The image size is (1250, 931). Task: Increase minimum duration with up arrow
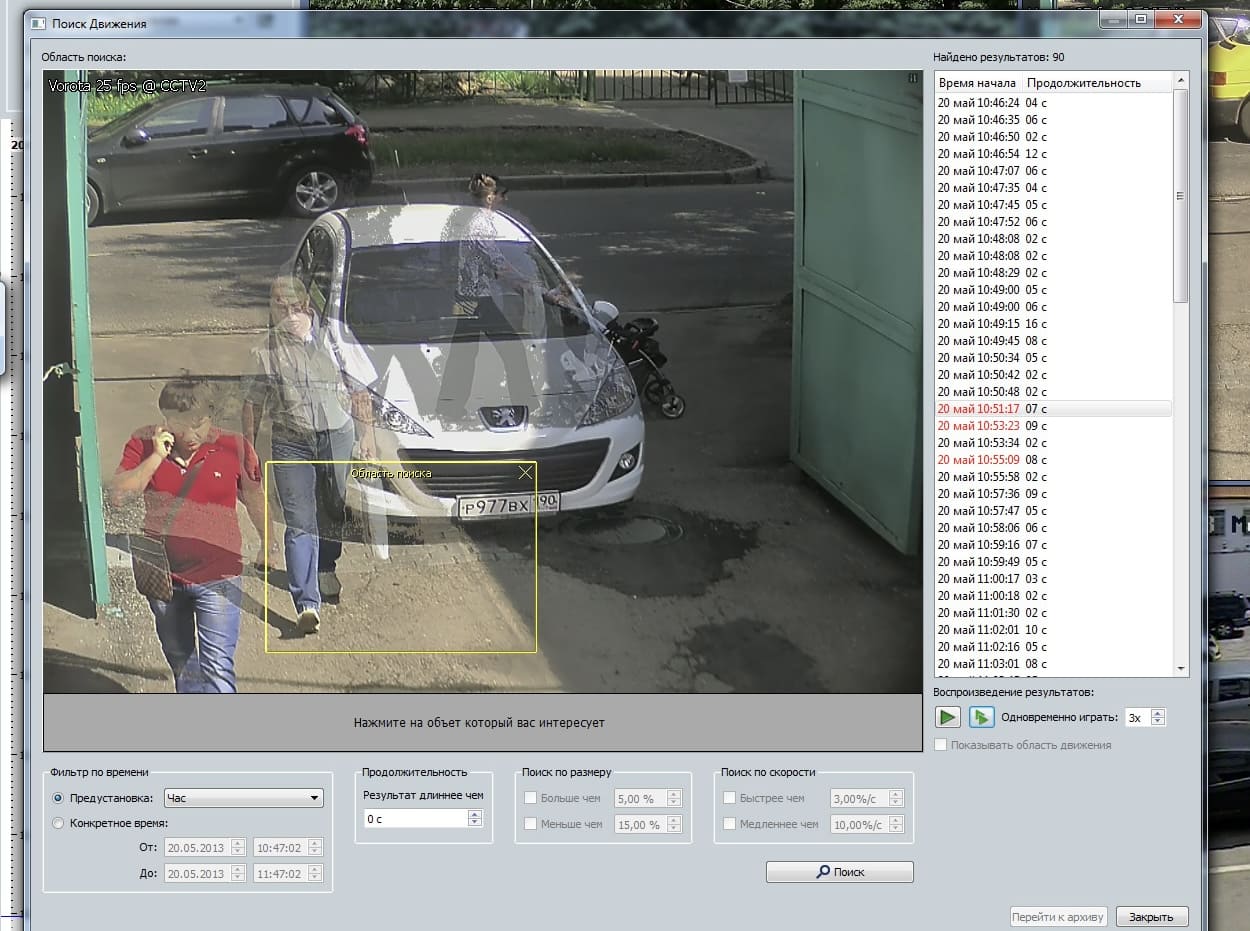tap(475, 814)
